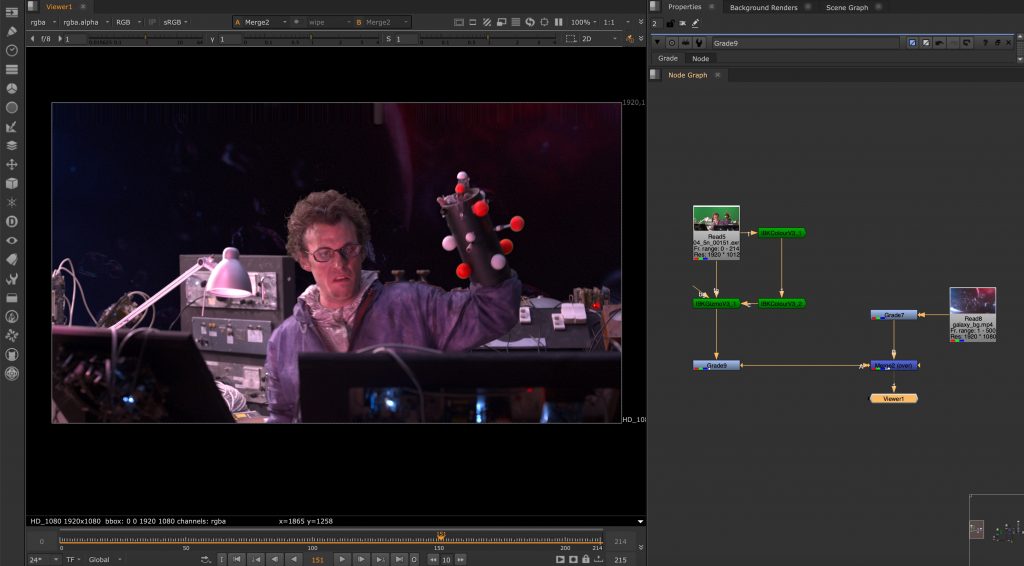This screenshot has height=566, width=1024.
Task: Open the 100% zoom level dropdown
Action: click(x=584, y=22)
